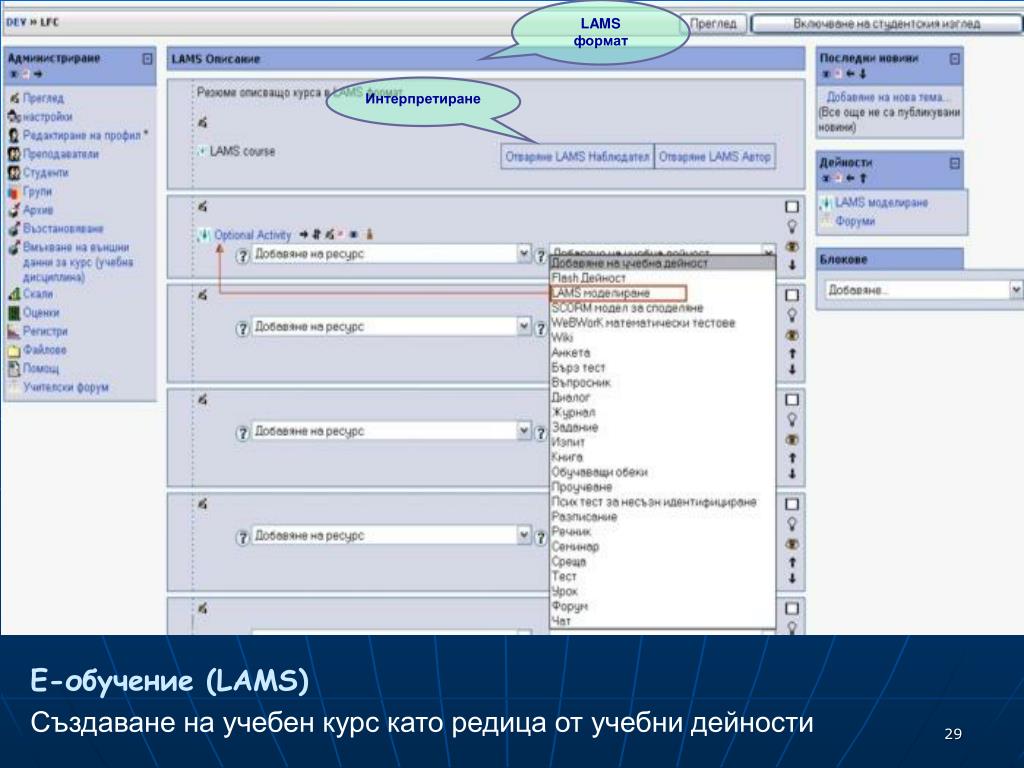Click the Възстановяване icon
The image size is (1024, 768).
pos(14,229)
